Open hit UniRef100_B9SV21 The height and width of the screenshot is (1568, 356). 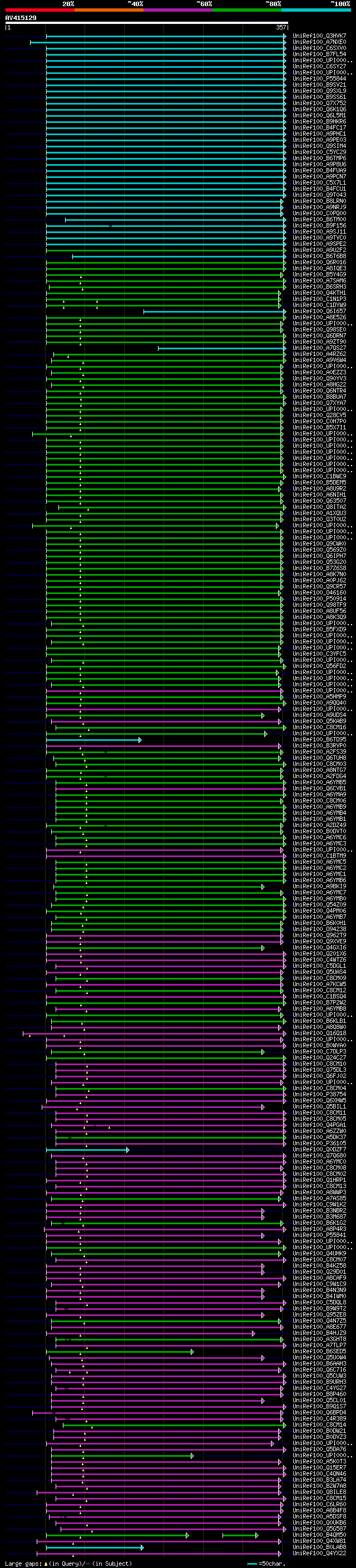(319, 85)
